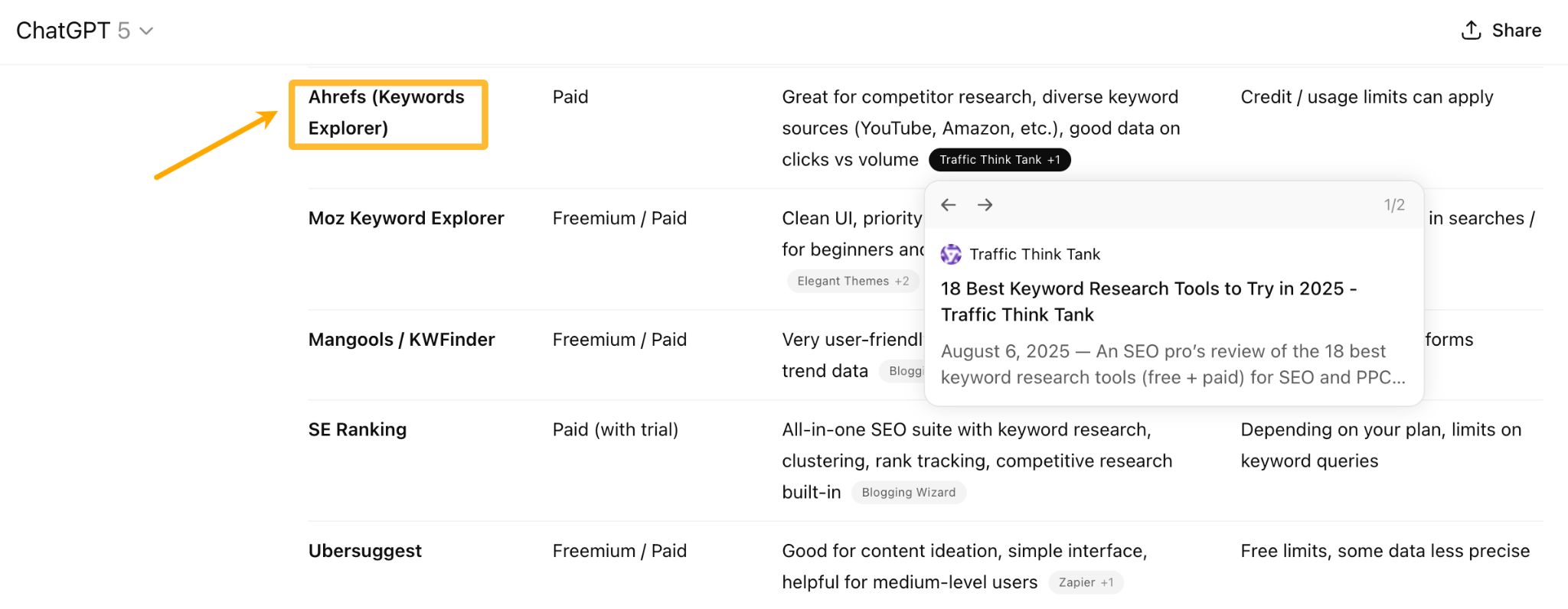Select the number 5 next to ChatGPT
Viewport: 1568px width, 609px height.
coord(125,31)
